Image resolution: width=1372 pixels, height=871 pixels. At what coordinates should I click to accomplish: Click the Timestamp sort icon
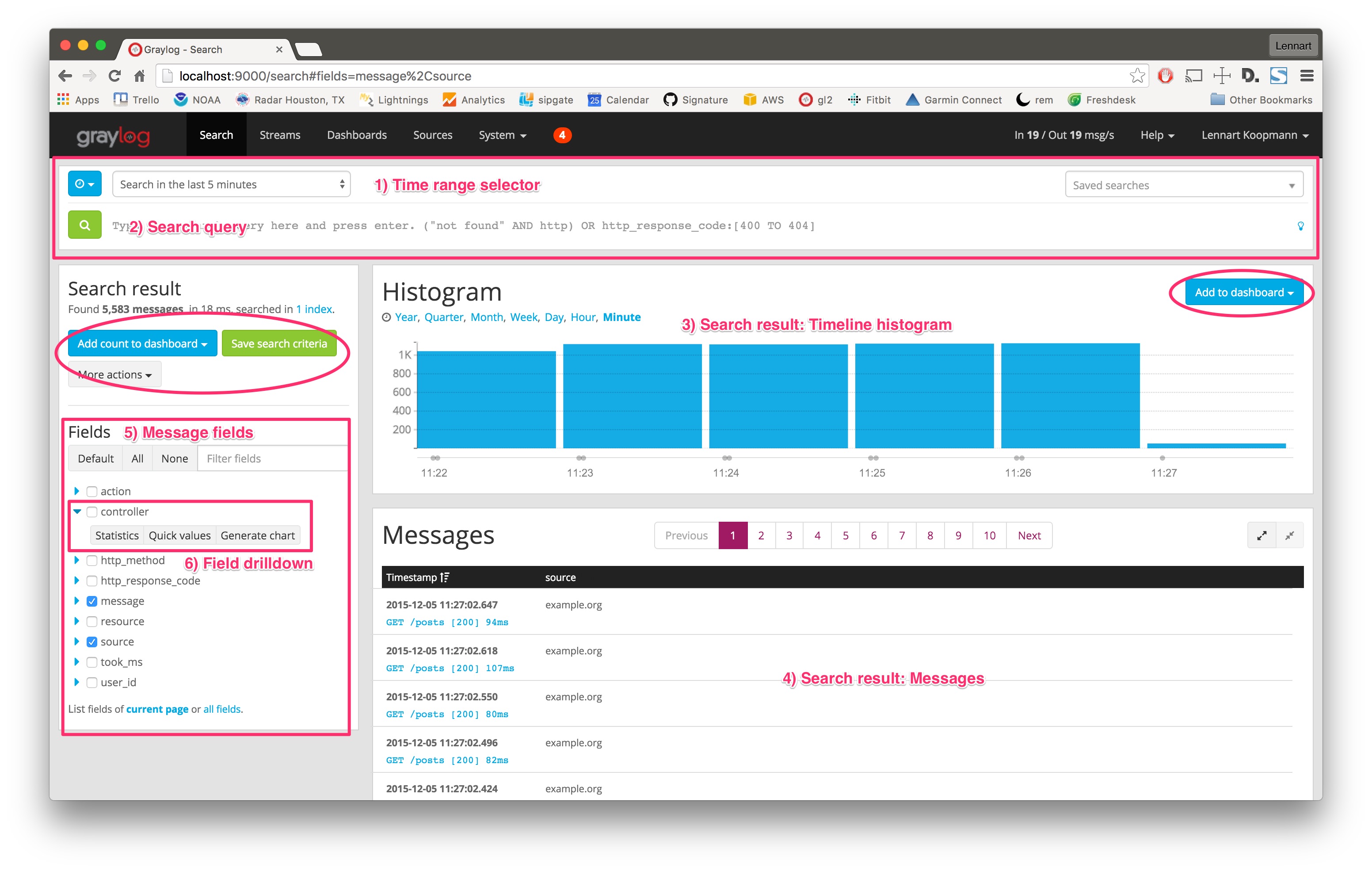pyautogui.click(x=445, y=577)
